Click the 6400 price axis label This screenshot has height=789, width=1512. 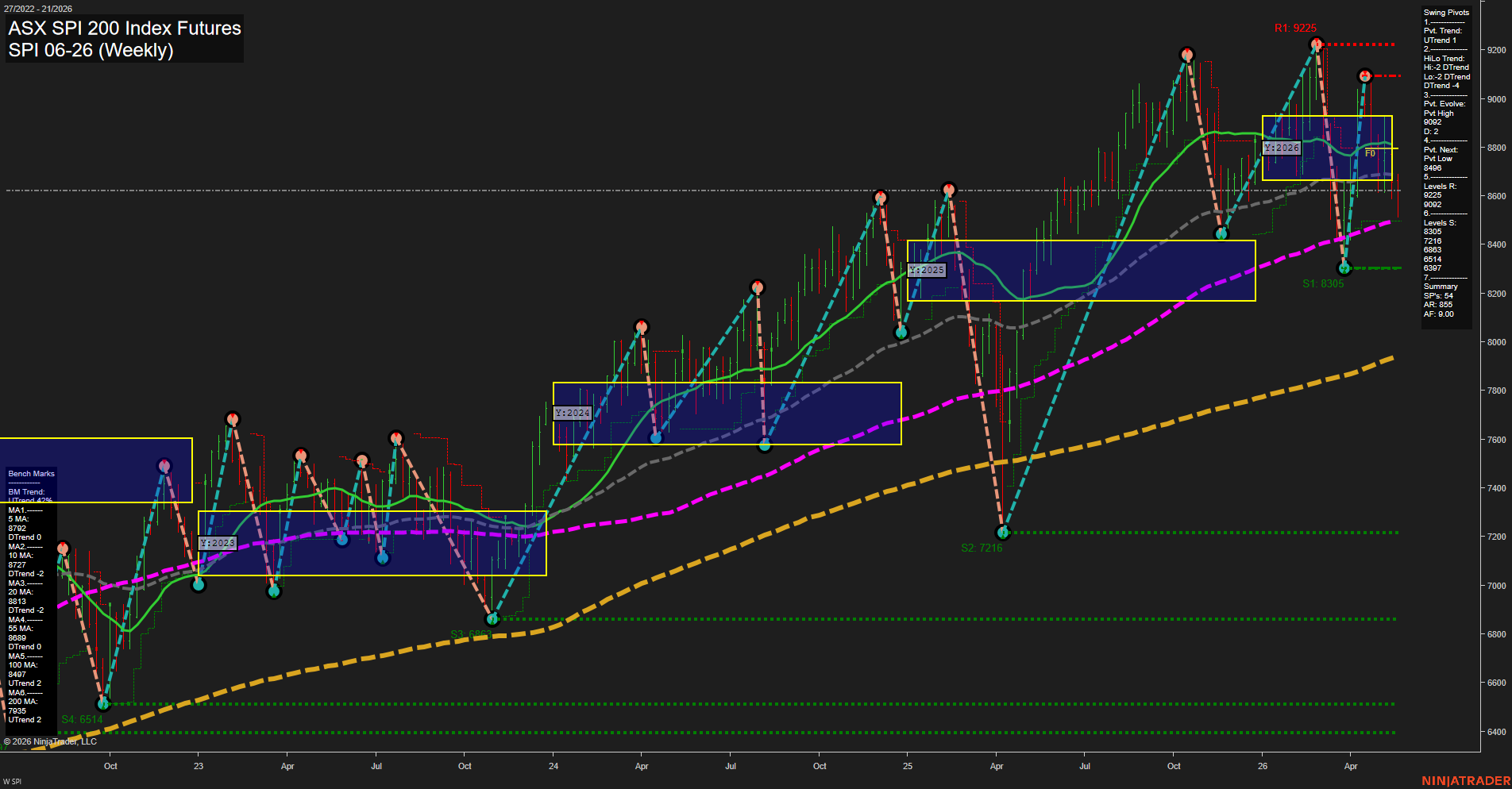(x=1496, y=732)
